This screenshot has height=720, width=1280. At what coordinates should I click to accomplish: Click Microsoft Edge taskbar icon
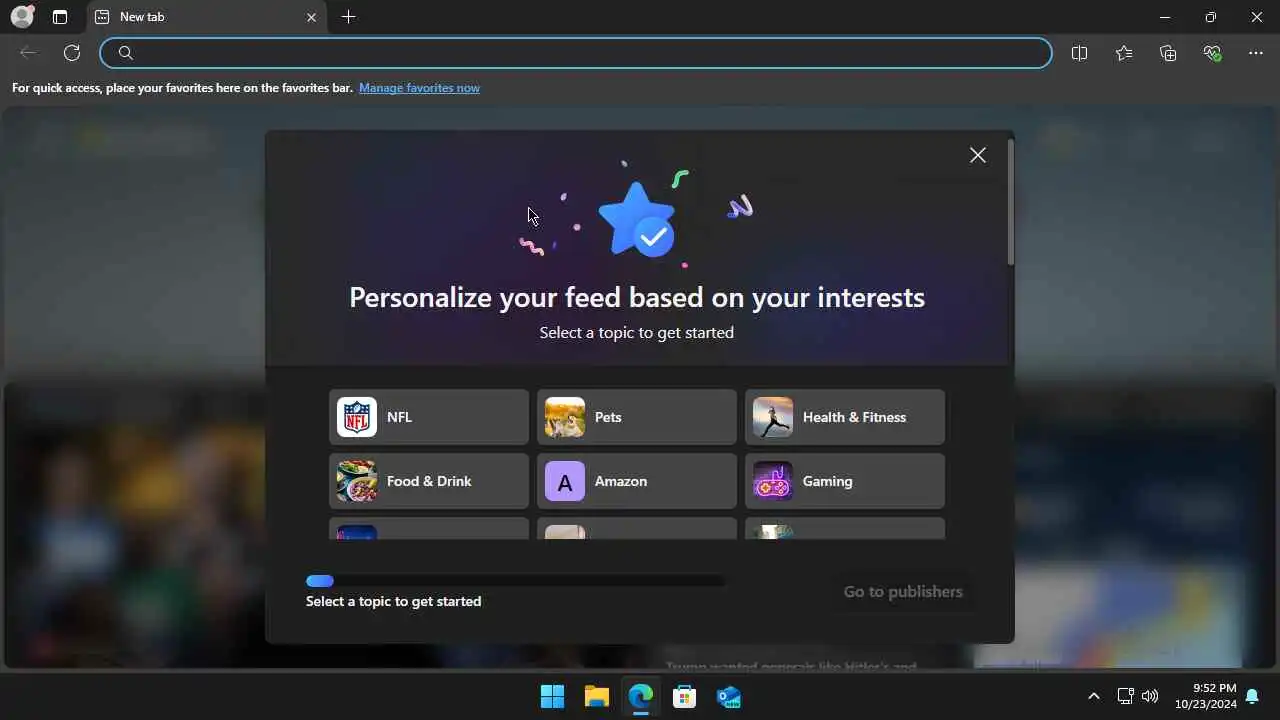641,696
